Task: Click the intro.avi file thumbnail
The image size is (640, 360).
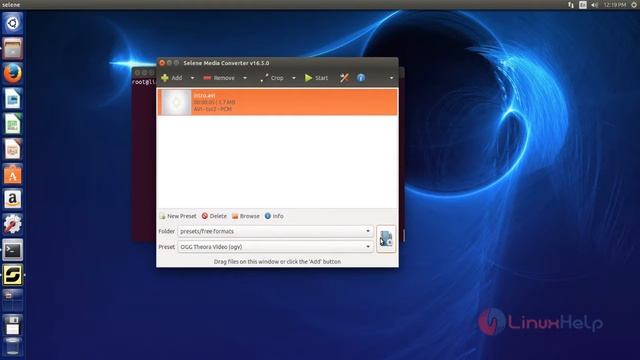Action: [x=176, y=102]
